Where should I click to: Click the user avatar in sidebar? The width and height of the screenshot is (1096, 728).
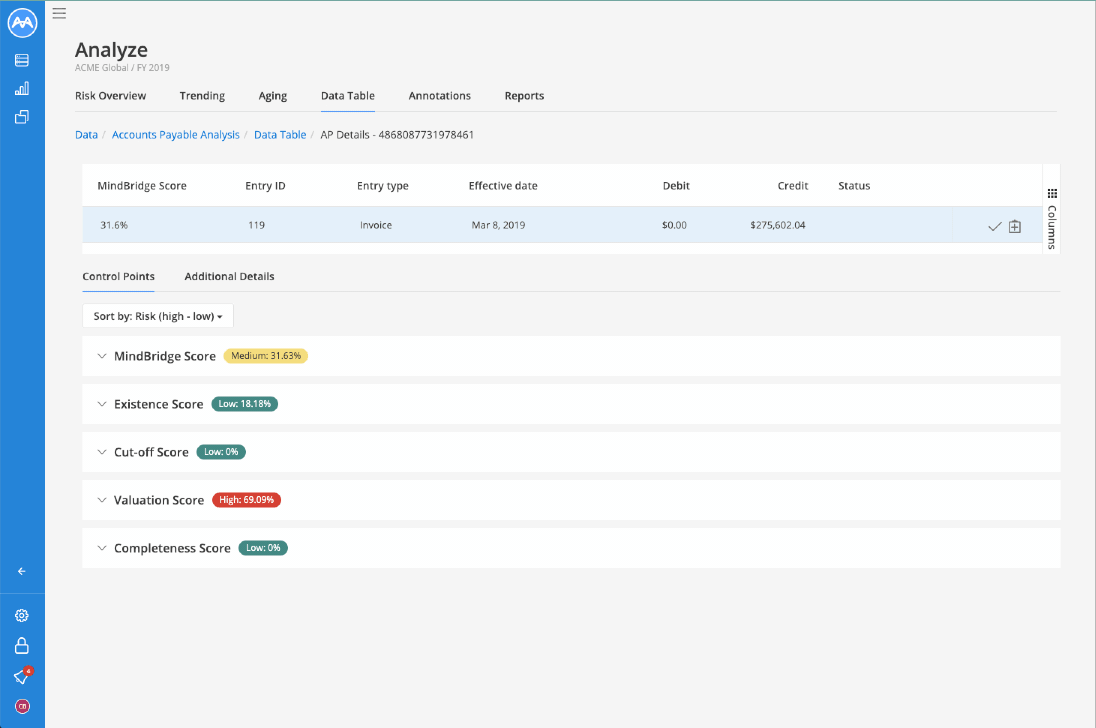[22, 706]
